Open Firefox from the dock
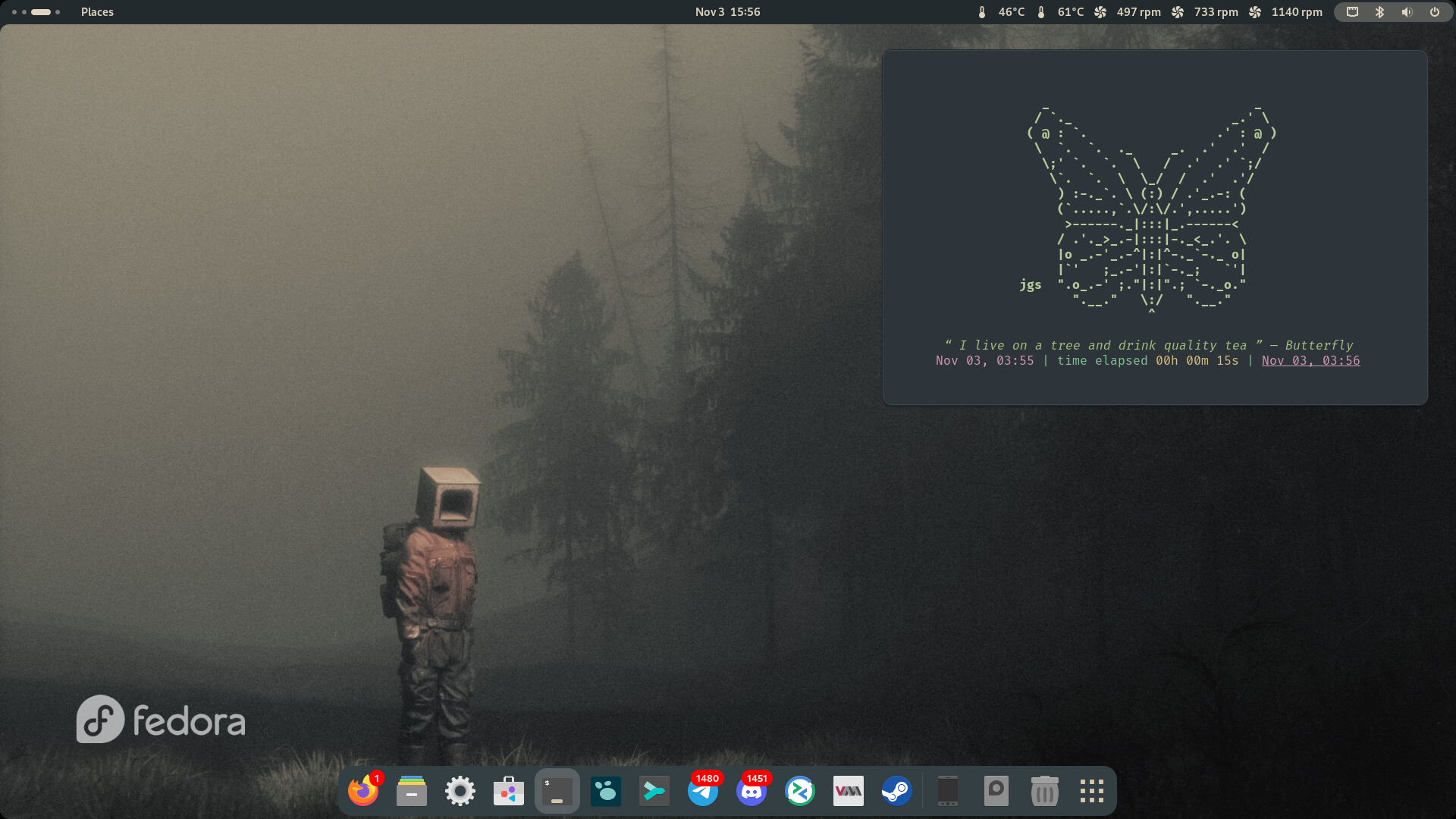Viewport: 1456px width, 819px height. [x=363, y=792]
